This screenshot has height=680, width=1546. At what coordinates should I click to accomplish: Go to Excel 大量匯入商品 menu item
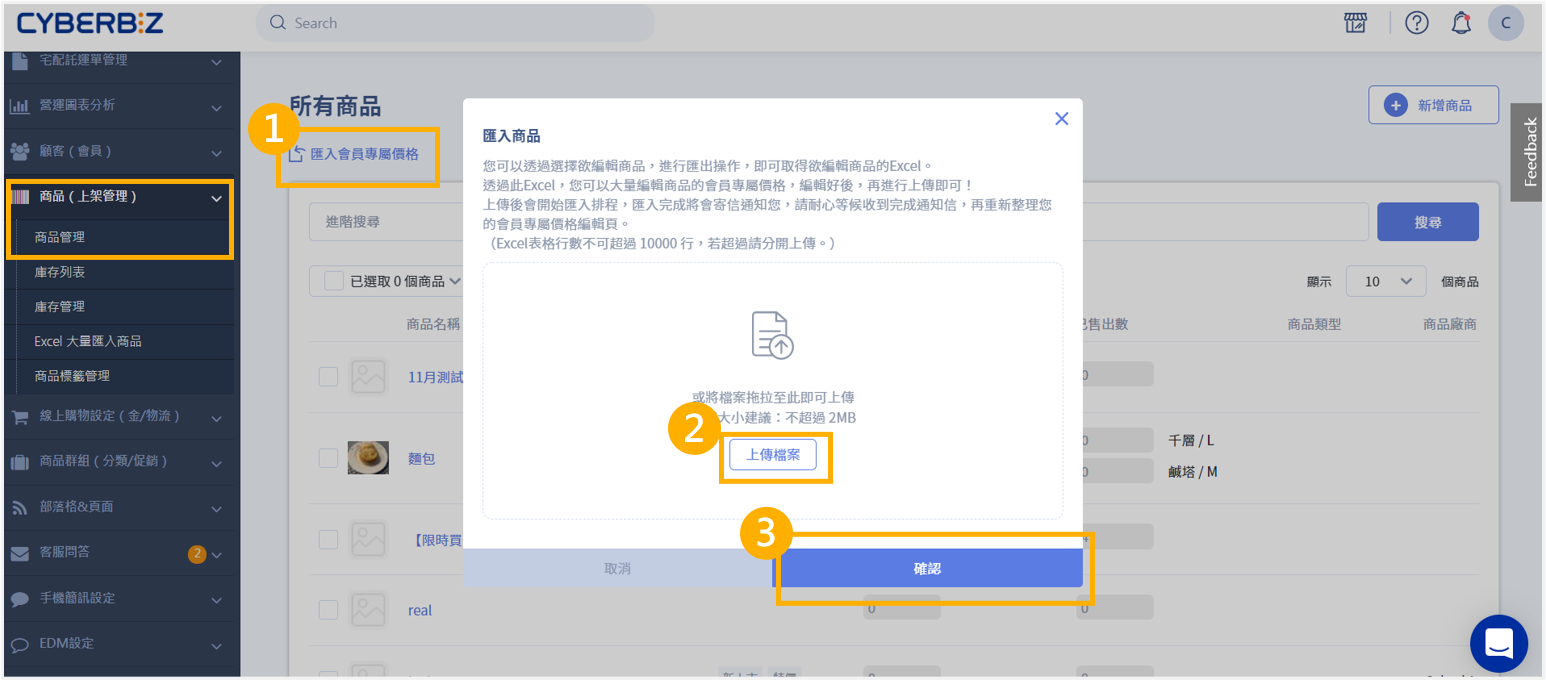(x=88, y=341)
